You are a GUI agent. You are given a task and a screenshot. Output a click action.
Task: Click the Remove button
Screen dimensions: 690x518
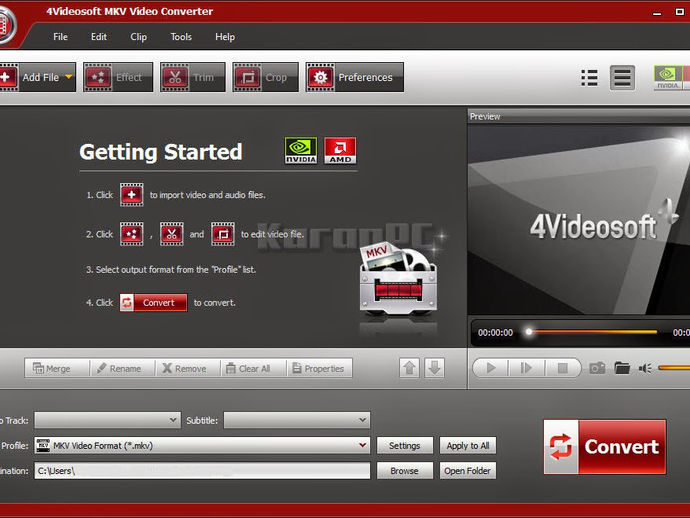click(x=188, y=368)
